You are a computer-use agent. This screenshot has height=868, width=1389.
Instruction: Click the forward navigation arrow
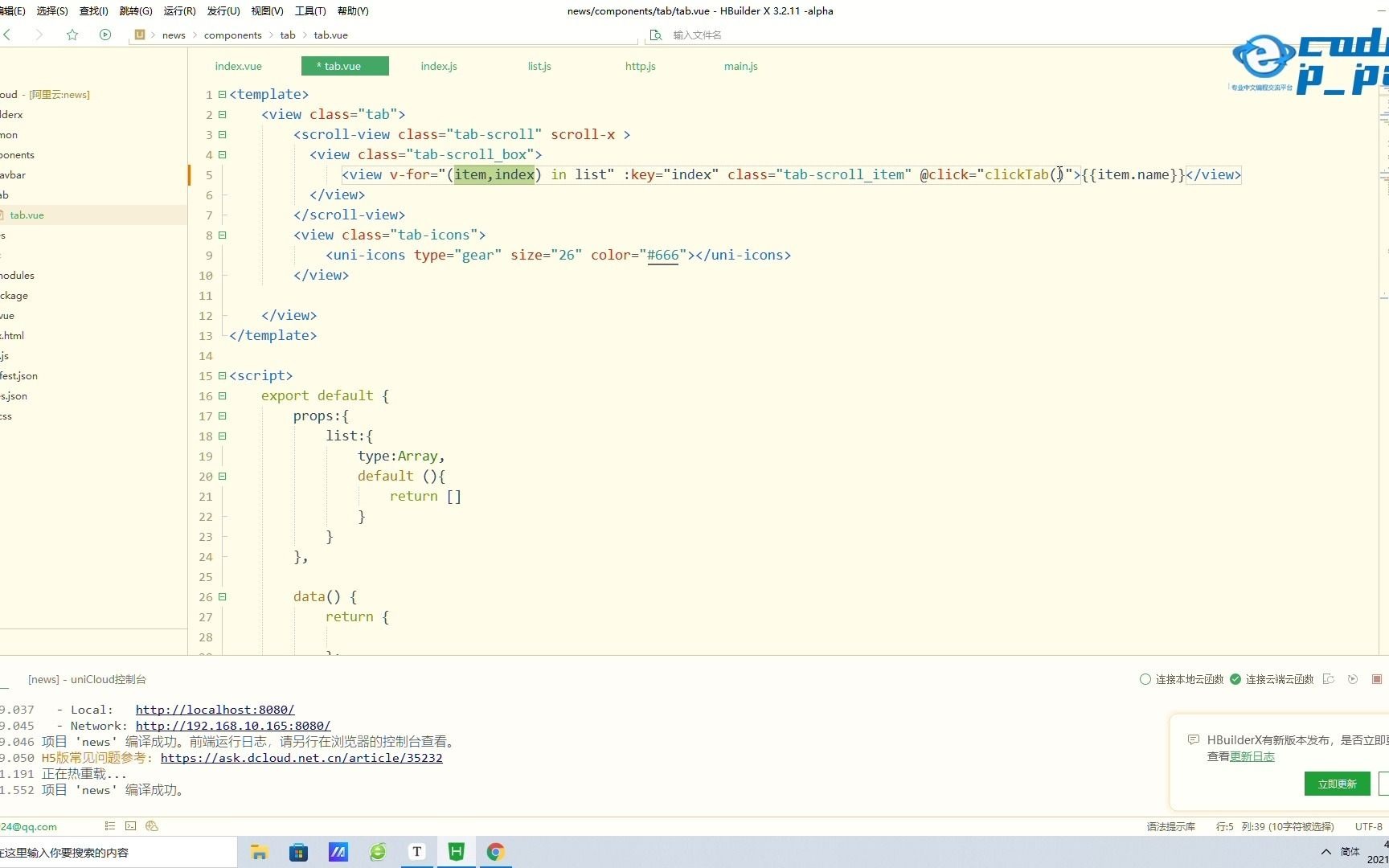[39, 35]
